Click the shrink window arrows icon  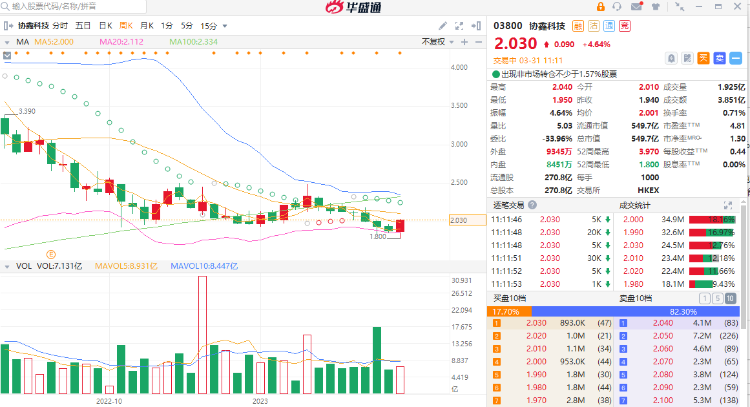(x=679, y=7)
